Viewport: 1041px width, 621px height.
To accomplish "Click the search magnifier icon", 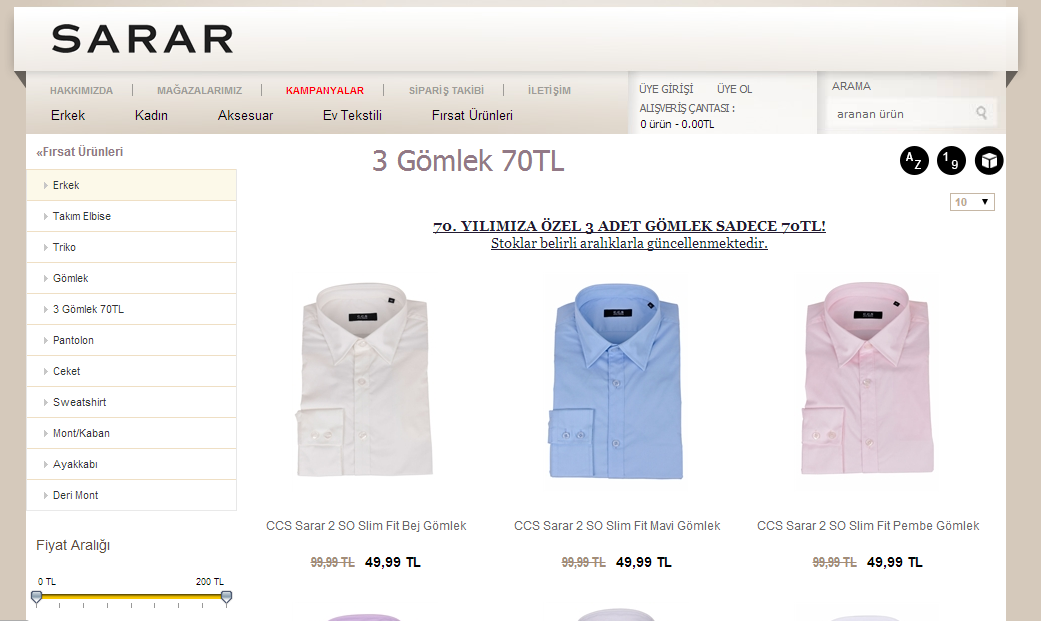I will 981,113.
